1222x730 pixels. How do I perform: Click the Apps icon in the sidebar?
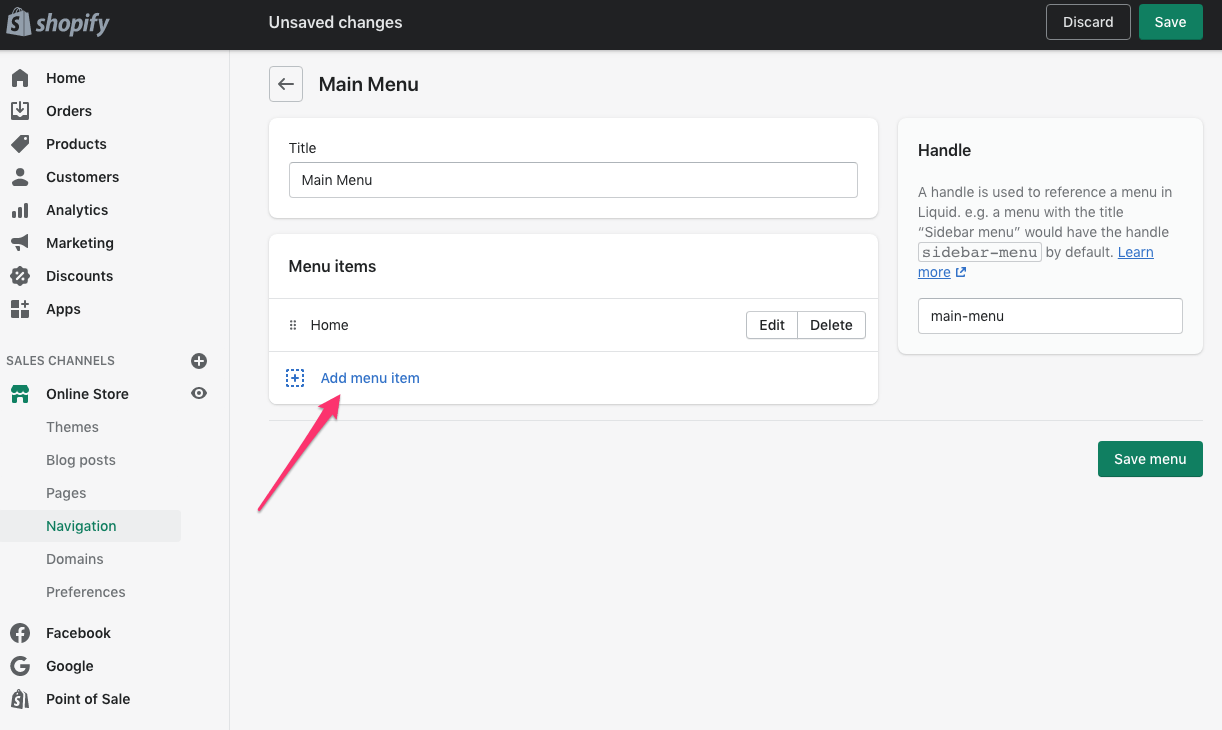20,309
